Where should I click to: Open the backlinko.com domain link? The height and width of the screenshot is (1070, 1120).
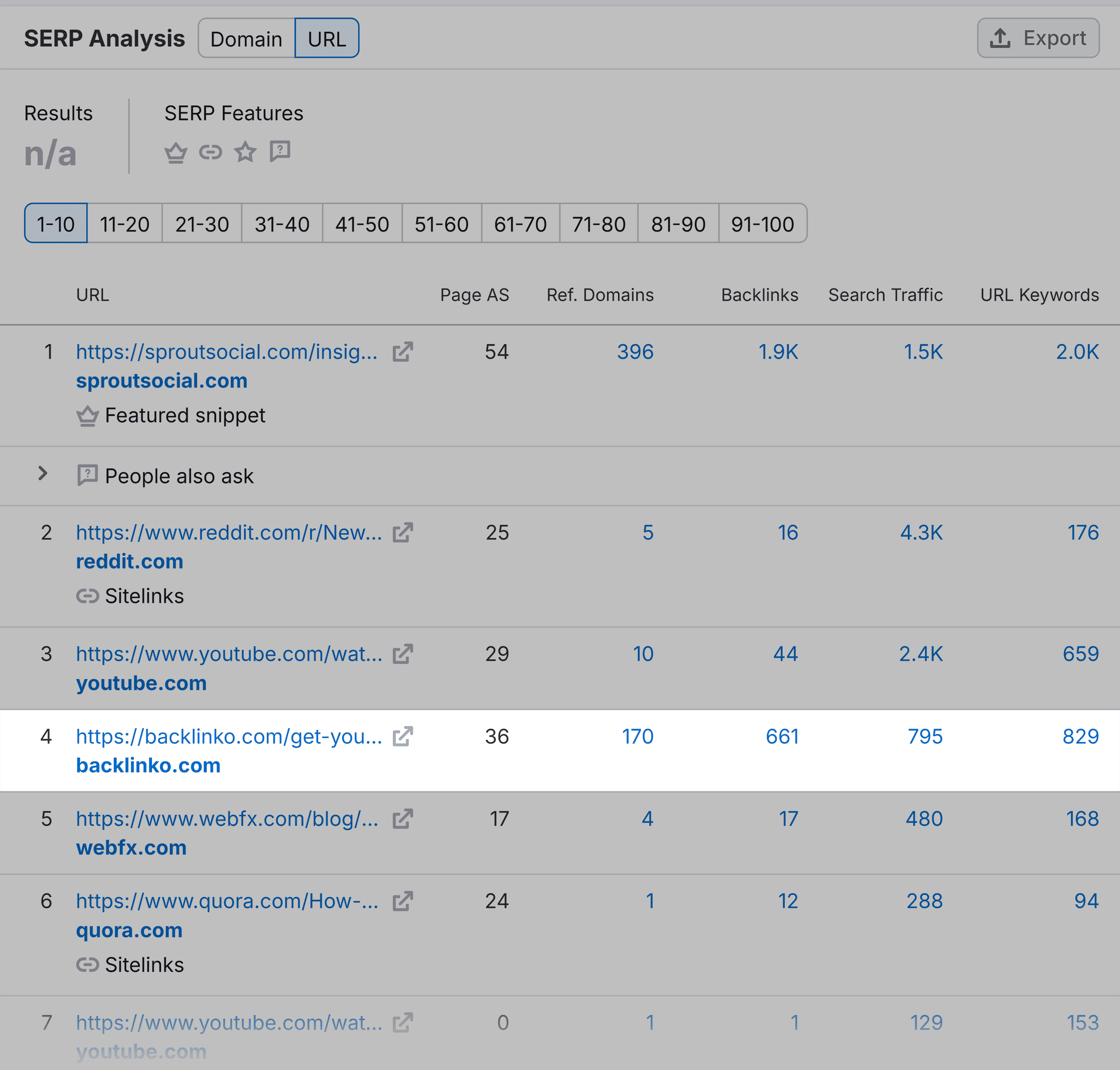click(x=148, y=765)
